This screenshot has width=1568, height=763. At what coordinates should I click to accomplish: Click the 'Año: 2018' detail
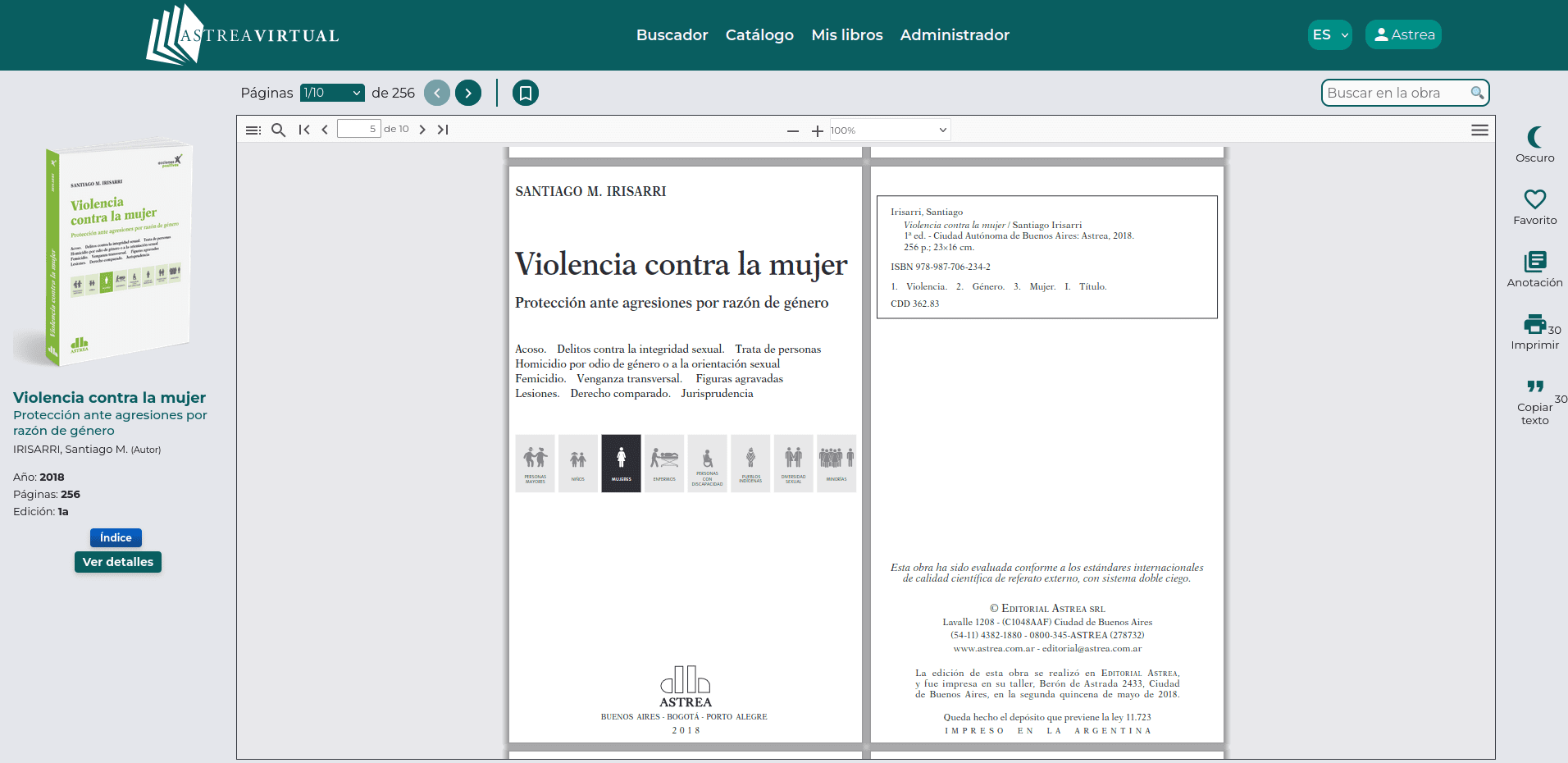click(39, 477)
